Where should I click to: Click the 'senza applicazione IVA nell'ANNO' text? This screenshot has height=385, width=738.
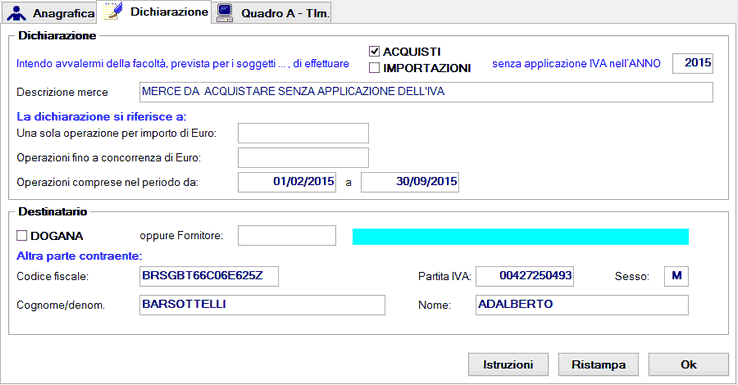coord(576,64)
